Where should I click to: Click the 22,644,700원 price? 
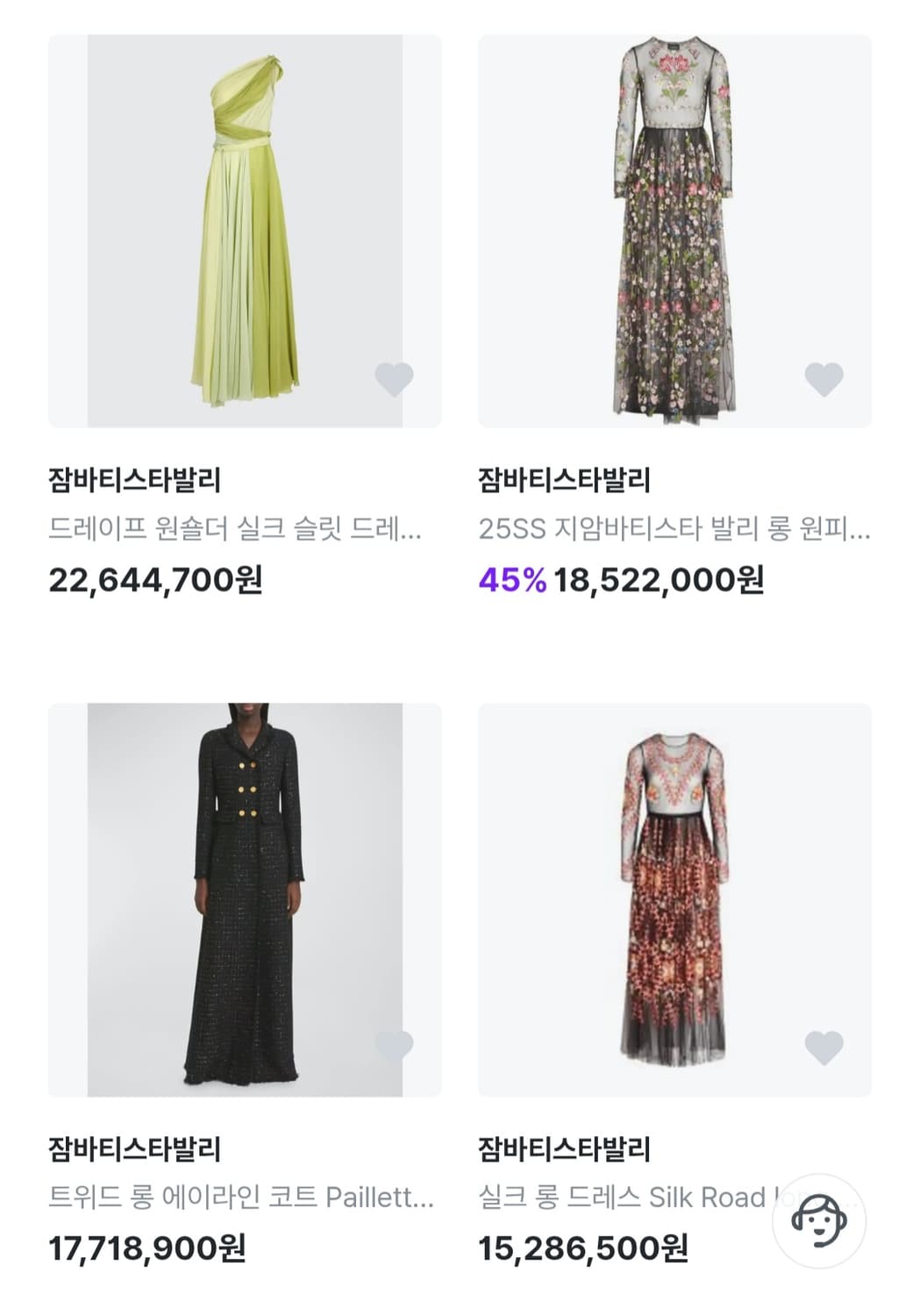click(x=155, y=580)
